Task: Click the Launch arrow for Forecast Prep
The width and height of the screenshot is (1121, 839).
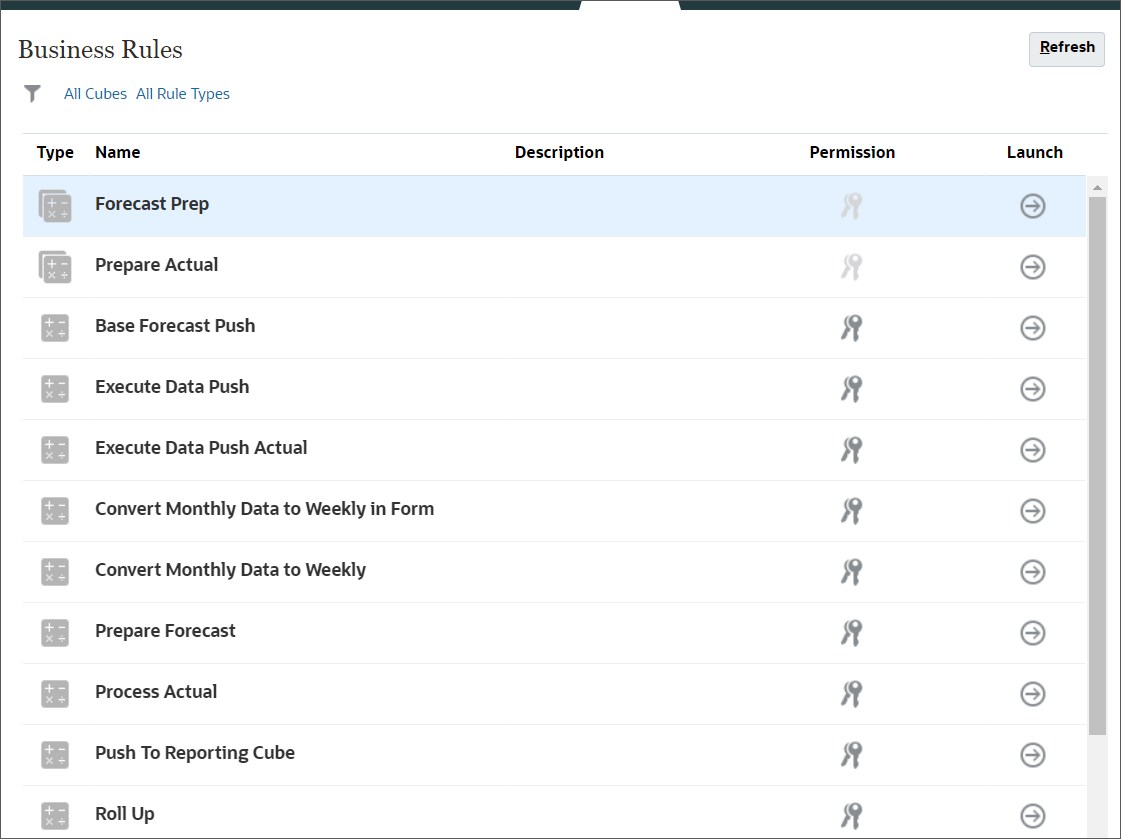Action: [1032, 206]
